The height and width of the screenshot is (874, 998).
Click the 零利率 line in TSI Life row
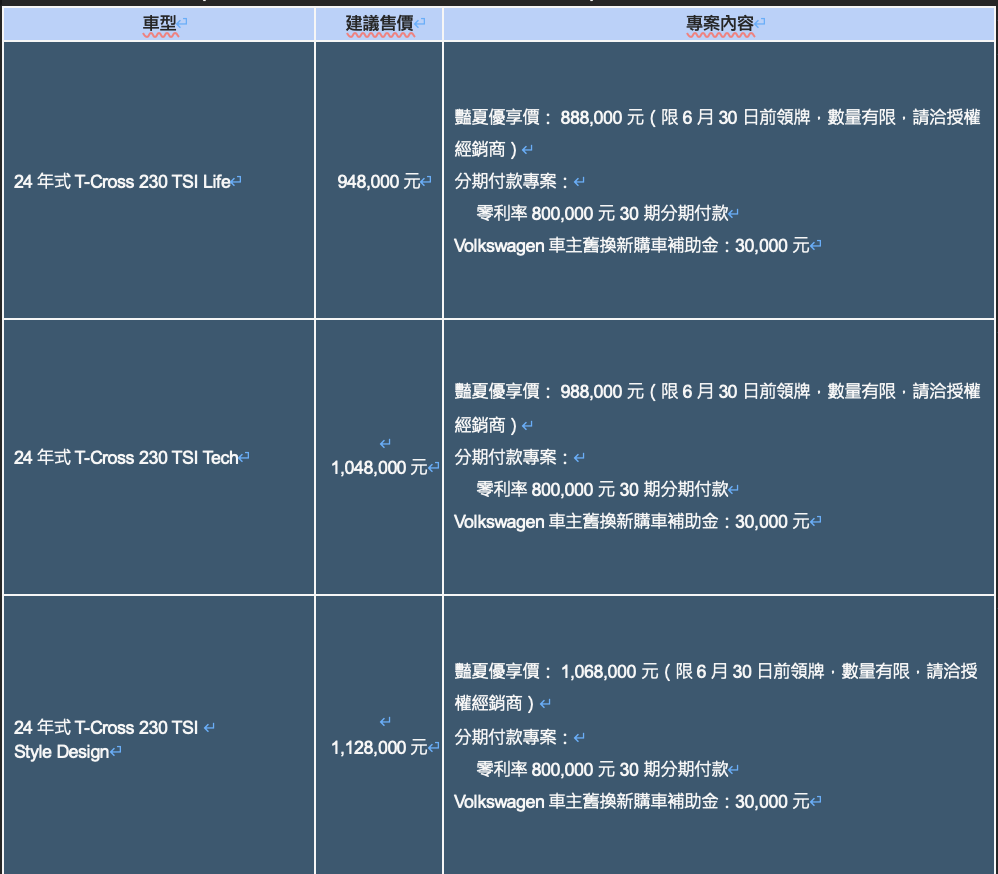click(602, 213)
